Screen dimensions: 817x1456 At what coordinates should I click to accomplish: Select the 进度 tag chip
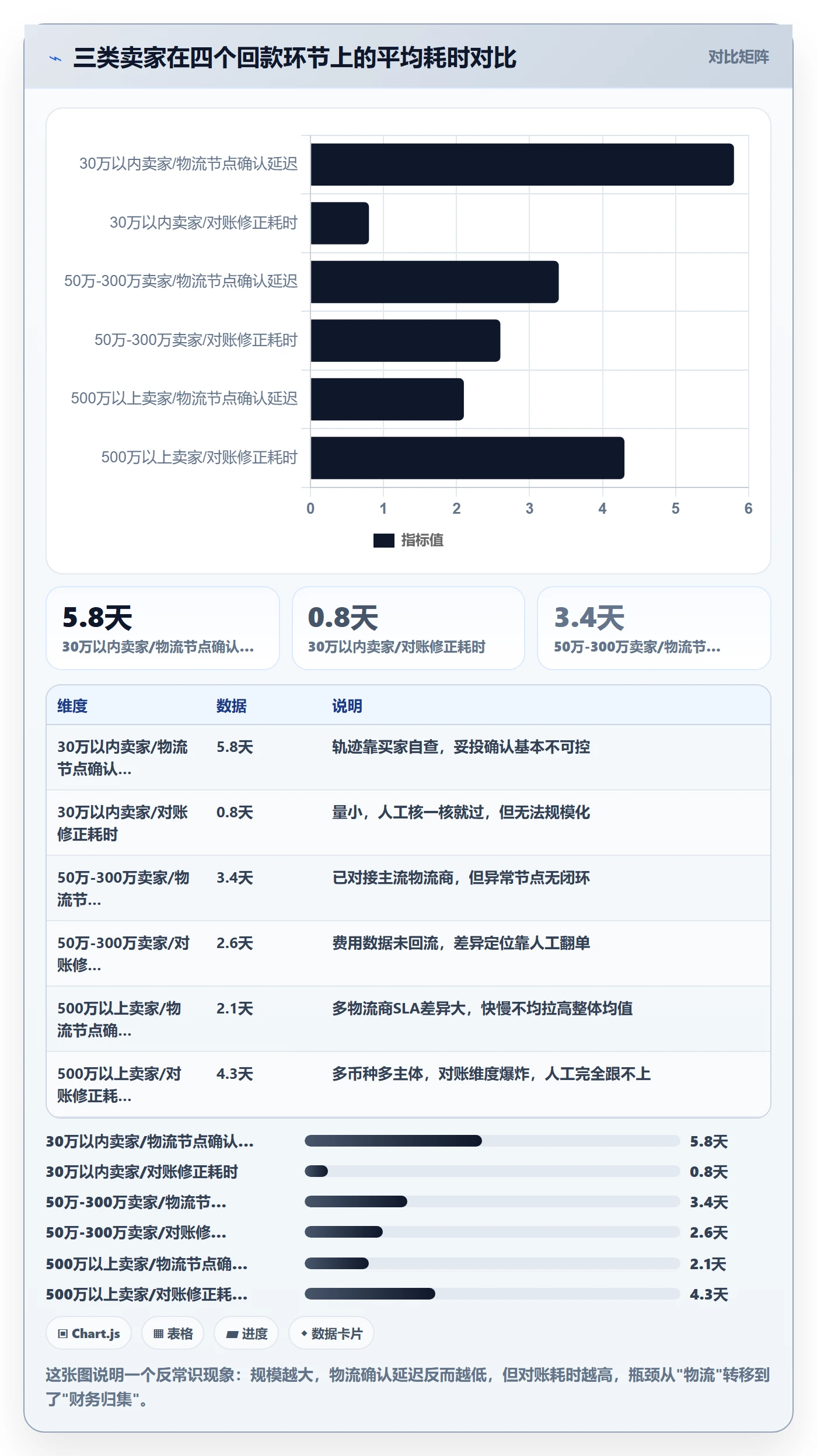246,1333
